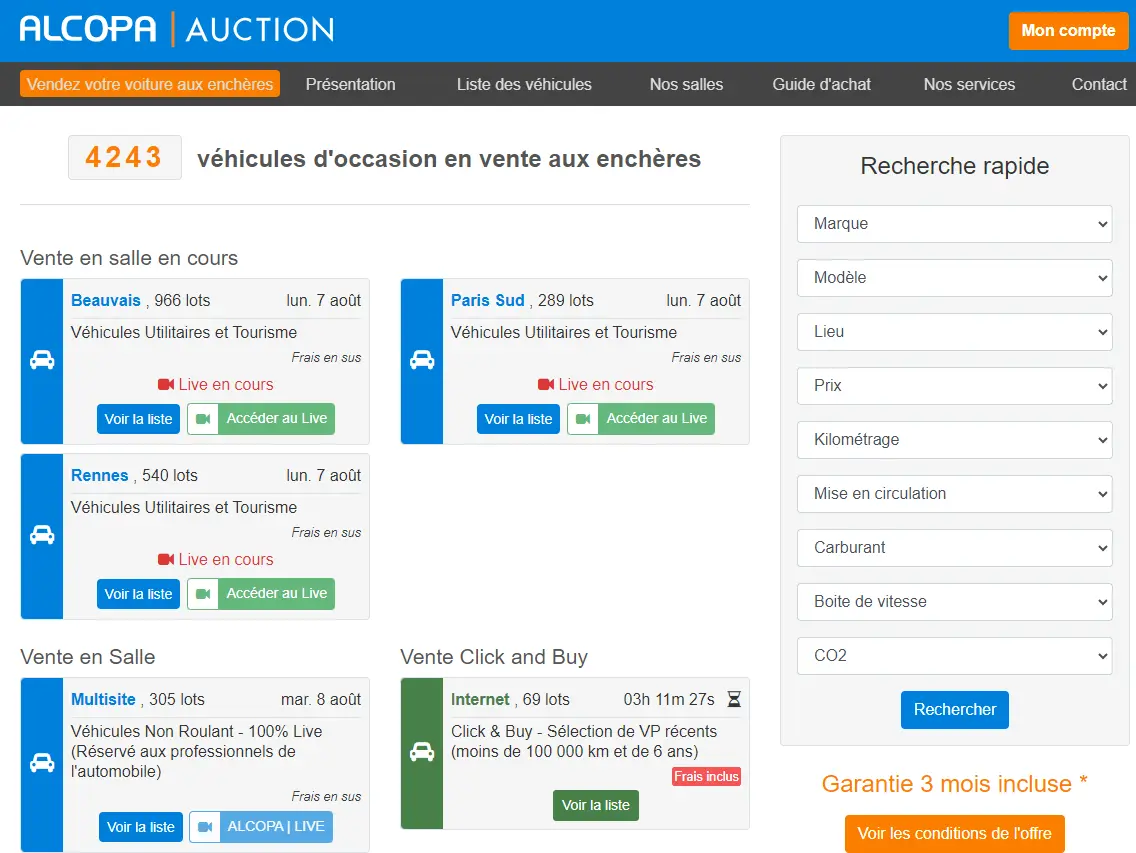Click camera icon beside Beauvais Accéder au Live

coord(203,419)
